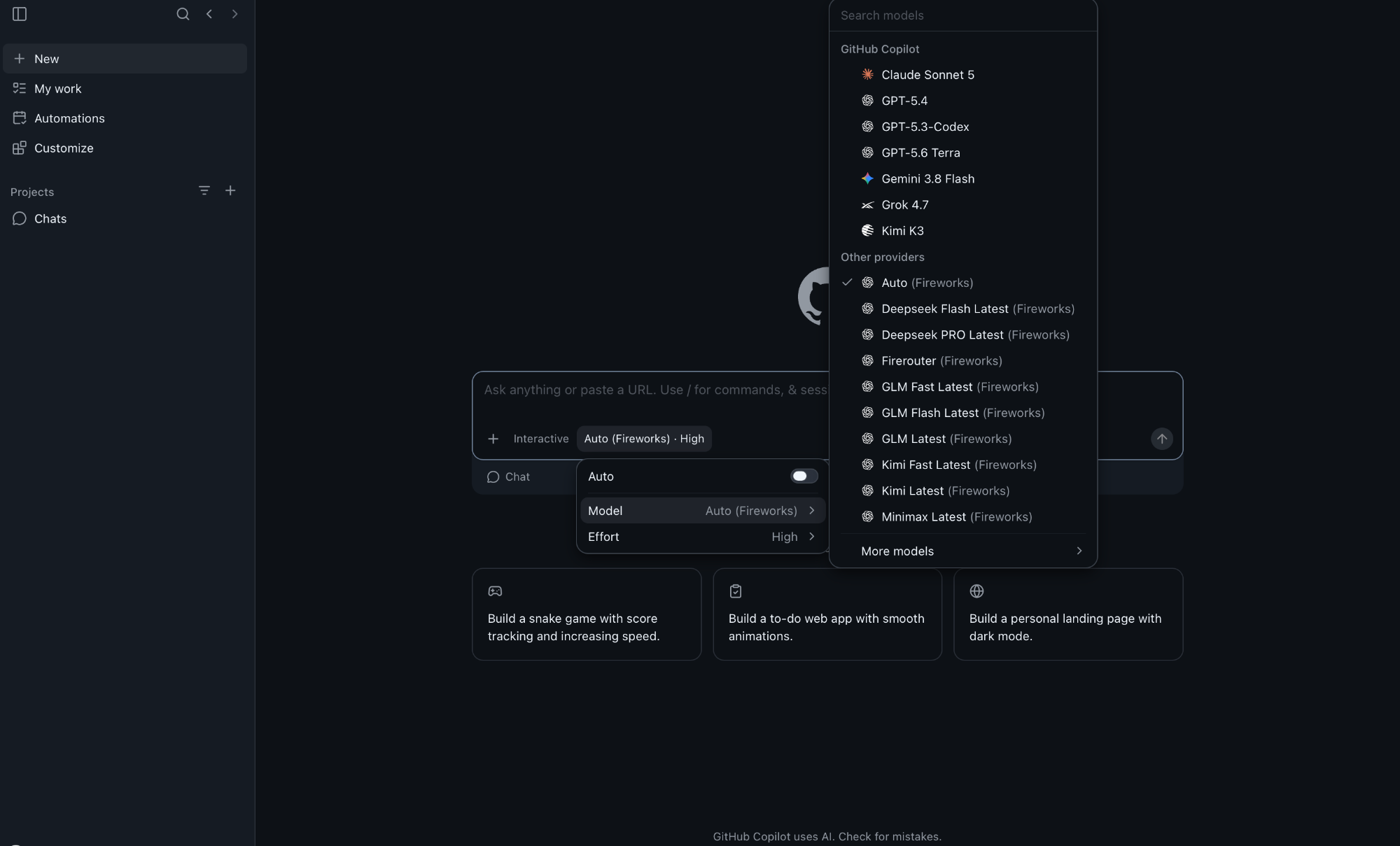Pick the personal landing page suggestion card

(1068, 614)
